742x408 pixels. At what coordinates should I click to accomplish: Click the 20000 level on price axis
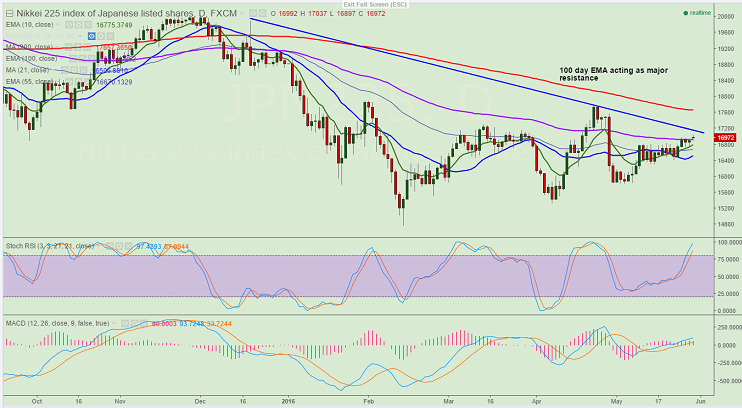pos(725,17)
